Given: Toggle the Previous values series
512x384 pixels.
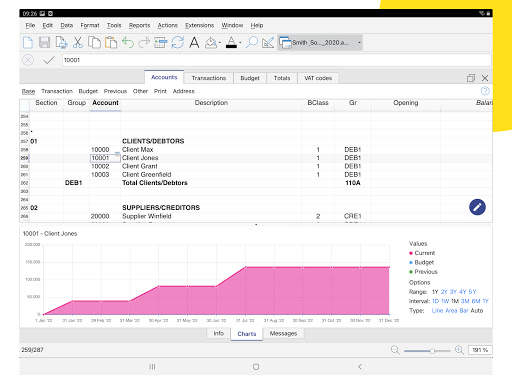Looking at the screenshot, I should (423, 272).
